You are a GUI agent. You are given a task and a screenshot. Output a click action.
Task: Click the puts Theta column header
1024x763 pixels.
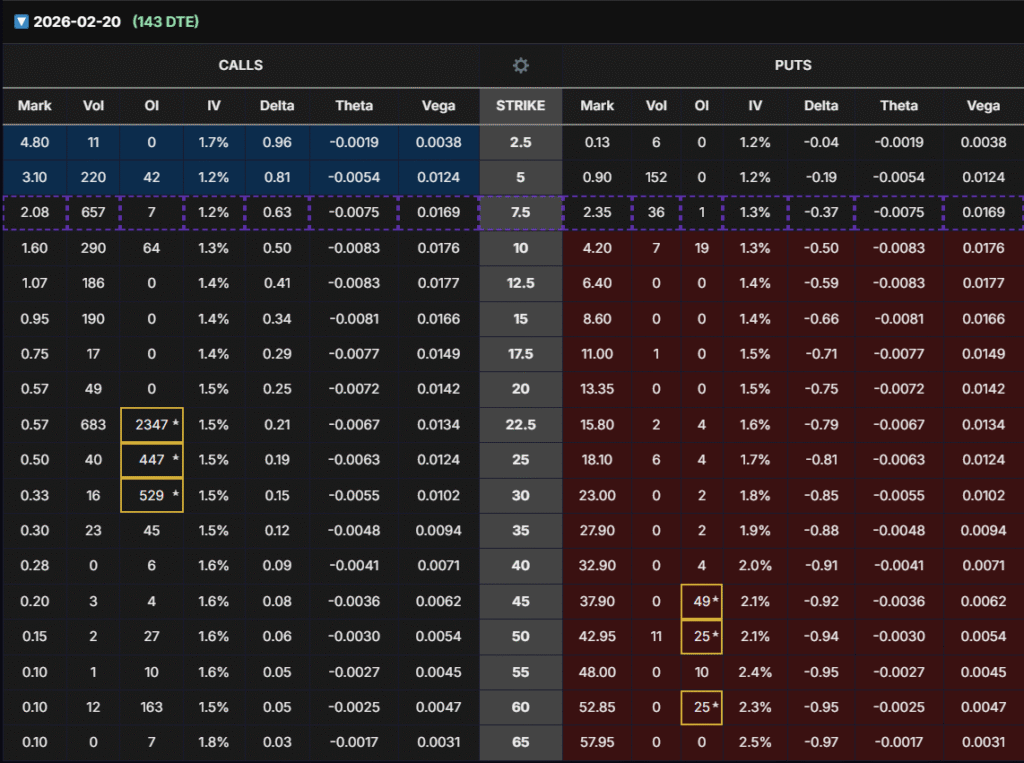[x=898, y=106]
